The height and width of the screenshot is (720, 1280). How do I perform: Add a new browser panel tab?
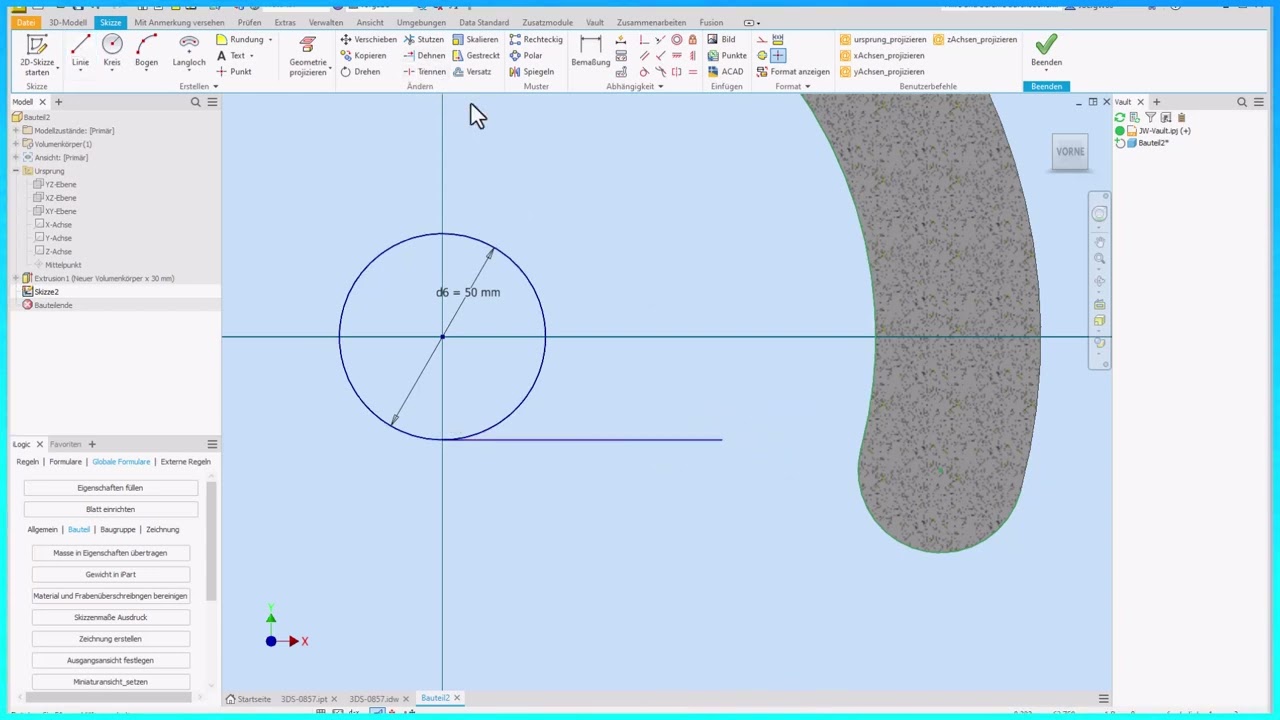[x=58, y=102]
